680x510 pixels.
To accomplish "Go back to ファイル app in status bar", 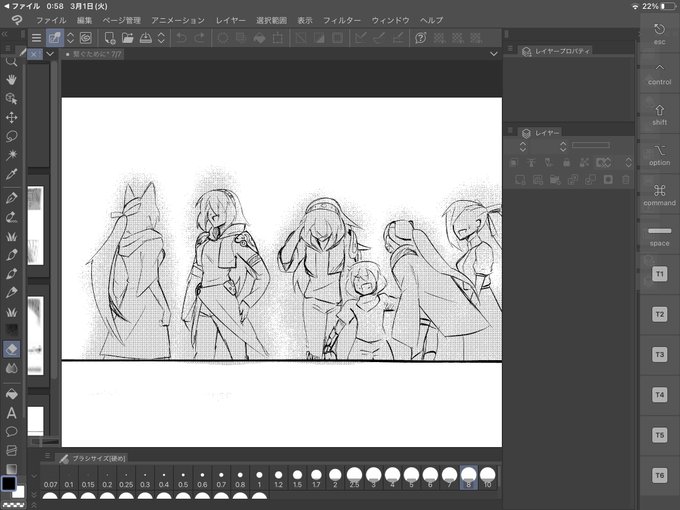I will coord(22,6).
